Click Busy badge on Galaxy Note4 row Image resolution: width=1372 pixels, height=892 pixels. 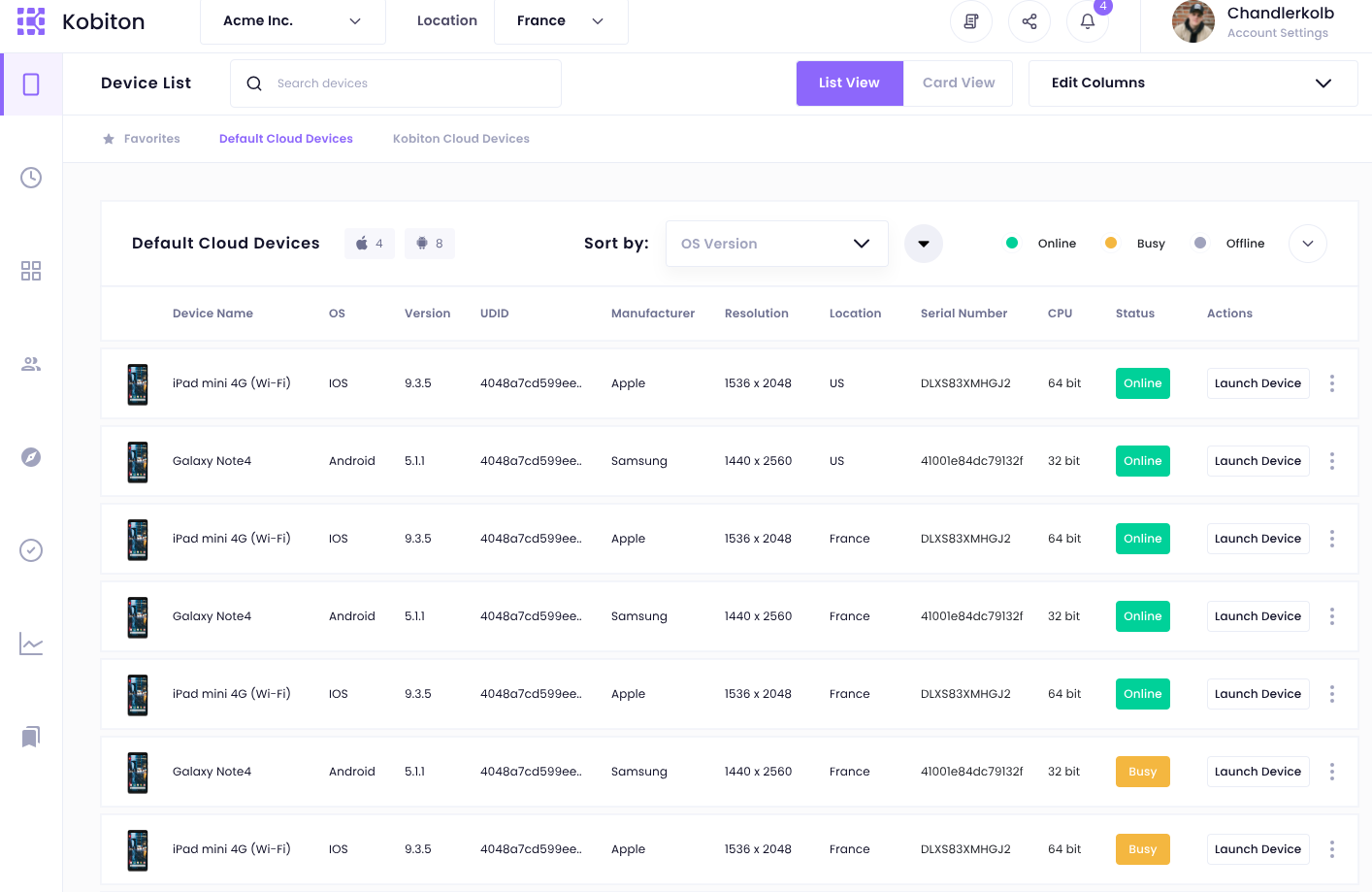pyautogui.click(x=1143, y=772)
